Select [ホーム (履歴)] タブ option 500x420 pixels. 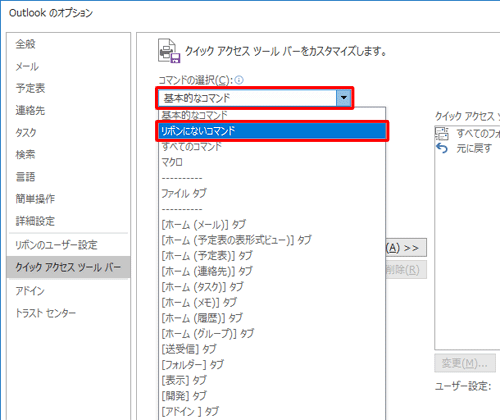272,318
